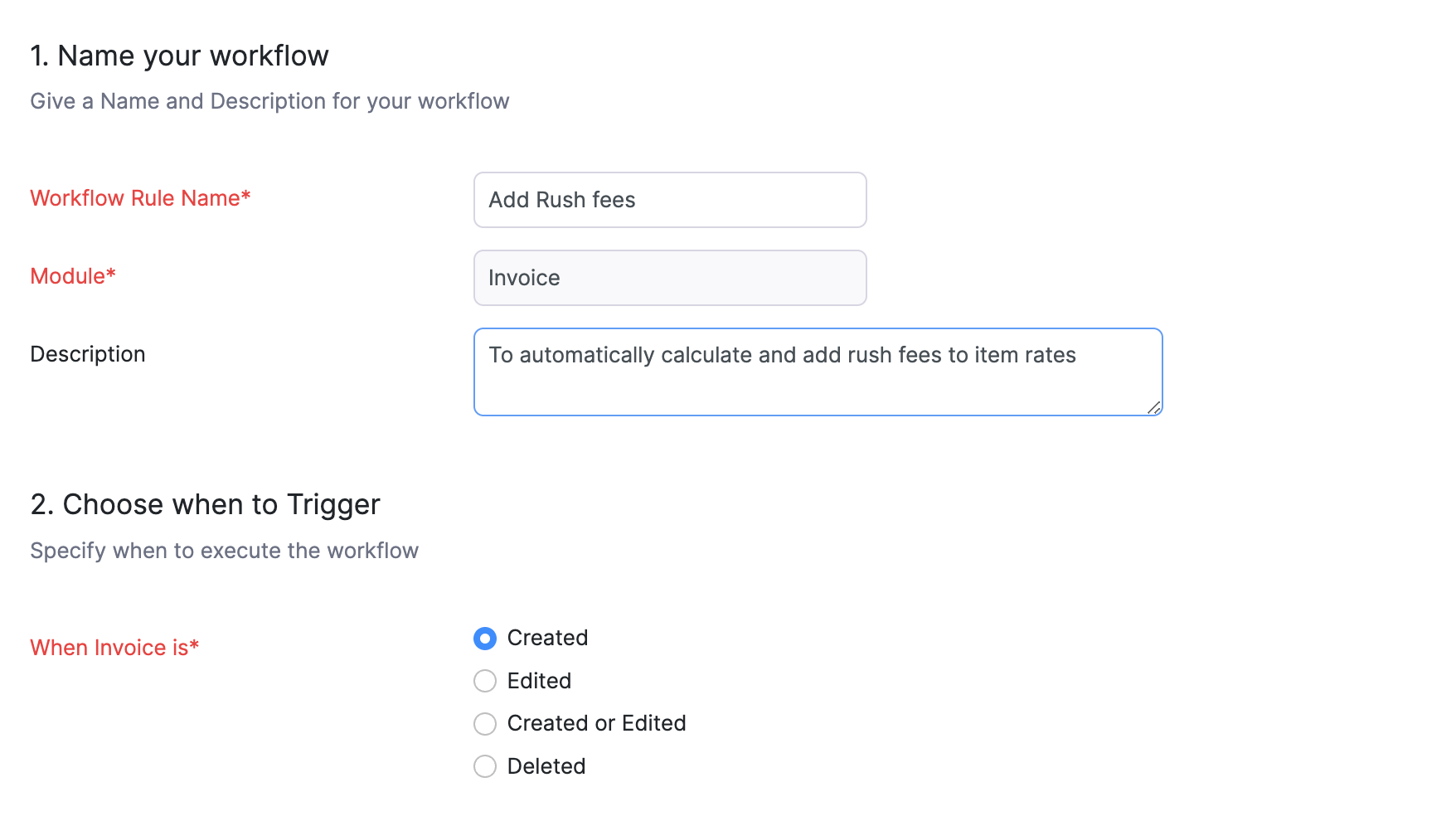This screenshot has width=1456, height=826.
Task: Select the Deleted radio button circle
Action: pyautogui.click(x=485, y=766)
